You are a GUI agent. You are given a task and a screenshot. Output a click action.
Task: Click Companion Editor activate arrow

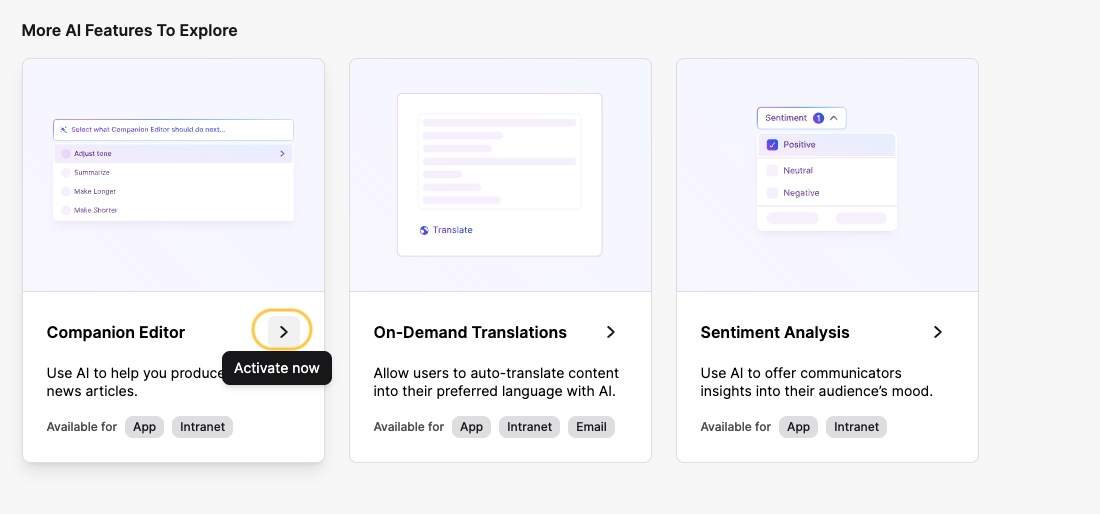click(x=283, y=332)
